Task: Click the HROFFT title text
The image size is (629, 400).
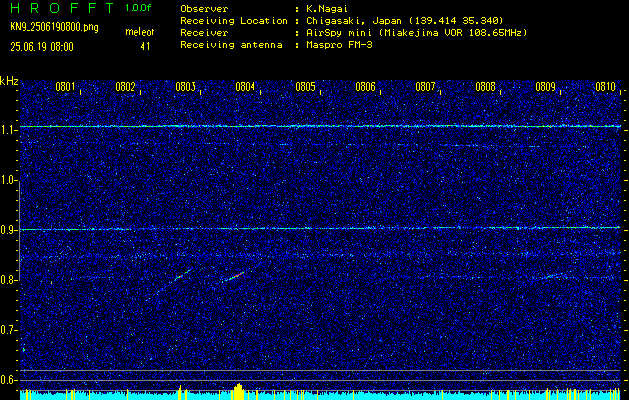Action: pyautogui.click(x=62, y=8)
